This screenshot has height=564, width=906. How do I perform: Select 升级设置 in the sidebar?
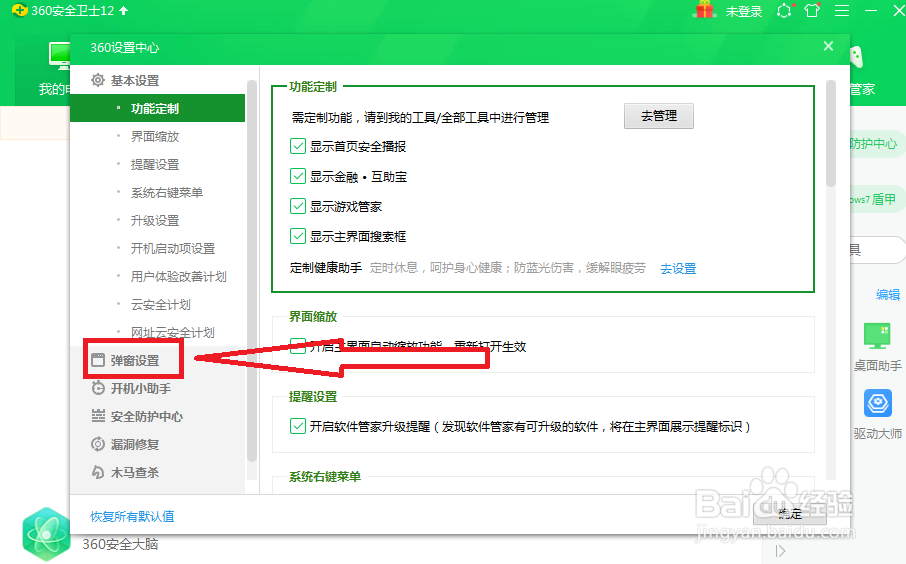click(157, 221)
